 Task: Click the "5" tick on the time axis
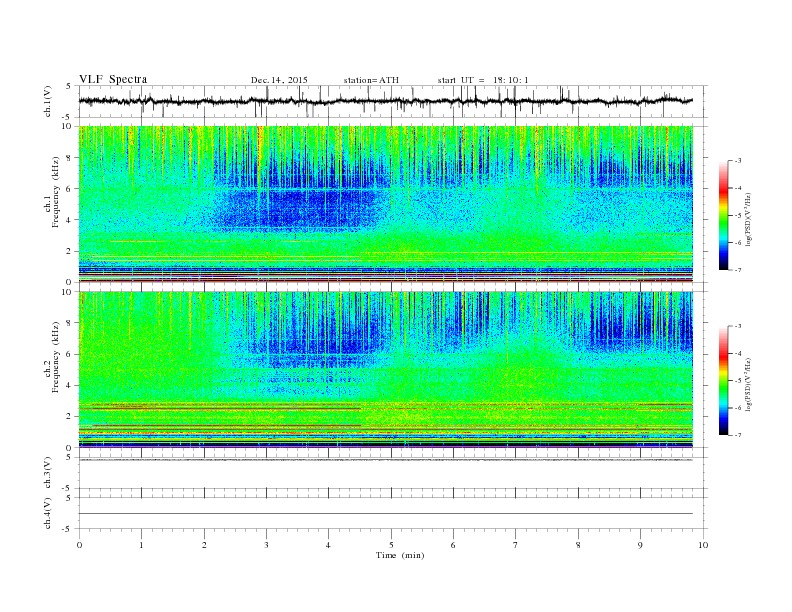pyautogui.click(x=391, y=545)
